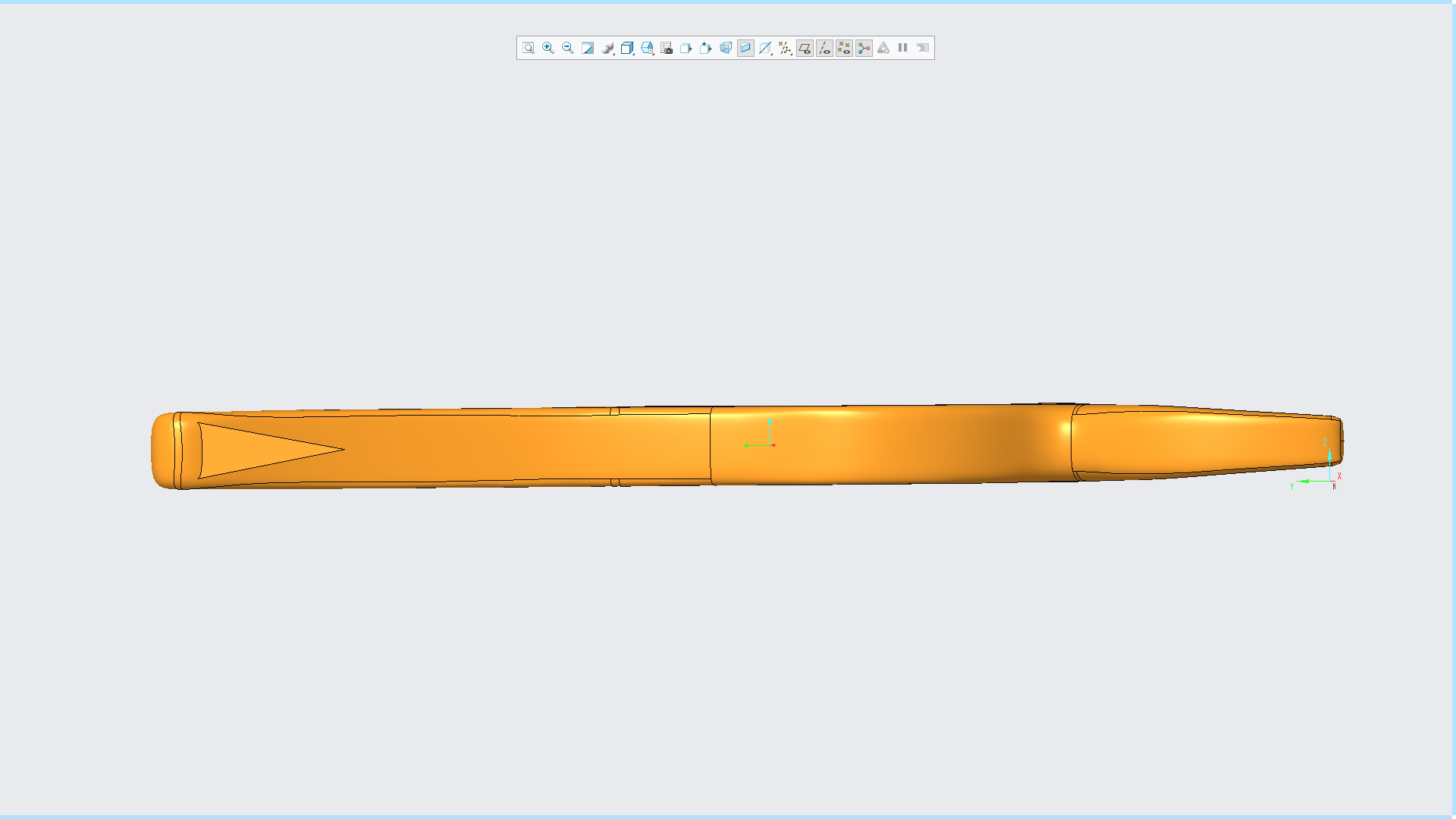Click the grayed Pause simulation icon

click(903, 48)
